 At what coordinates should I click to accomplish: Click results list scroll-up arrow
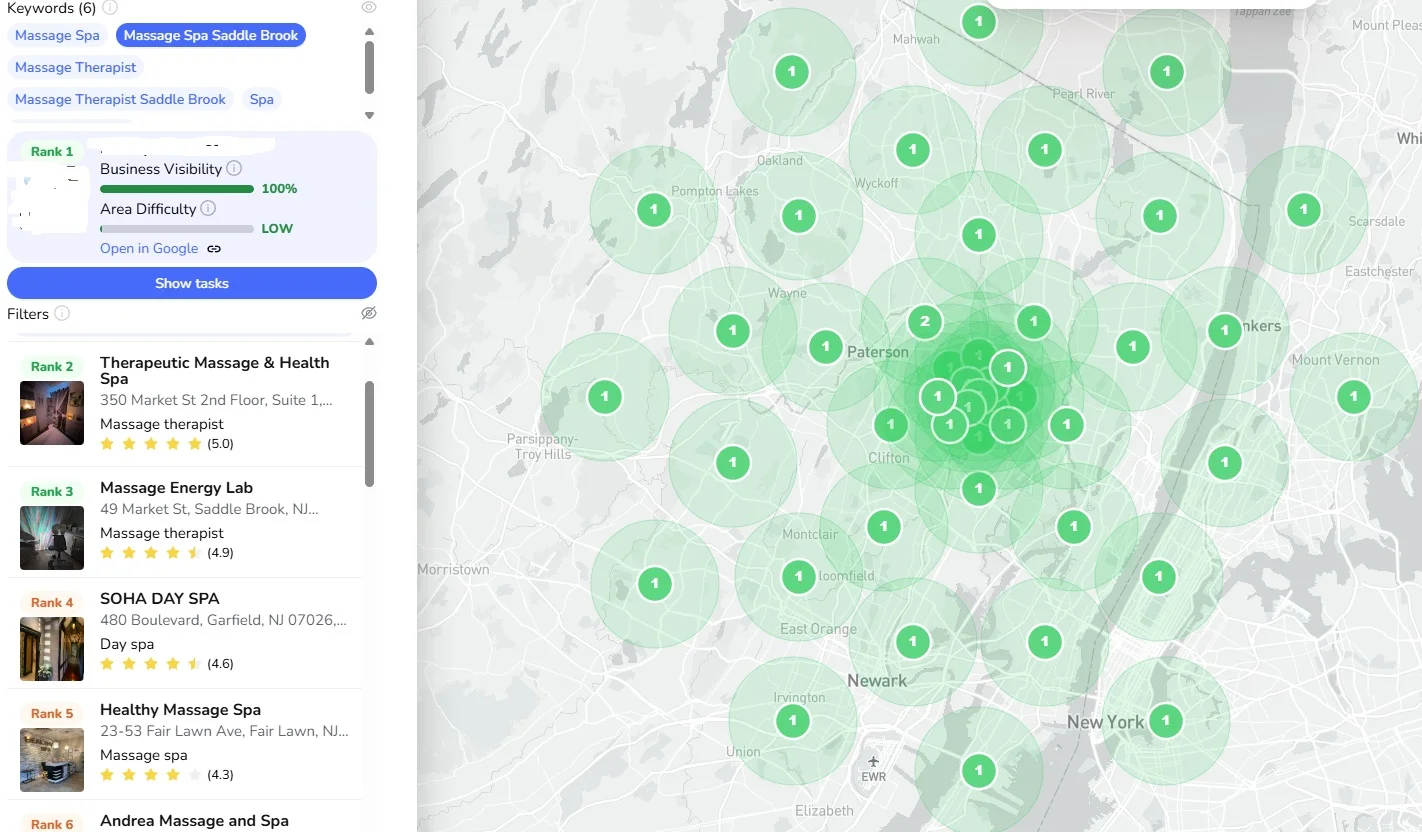point(369,342)
